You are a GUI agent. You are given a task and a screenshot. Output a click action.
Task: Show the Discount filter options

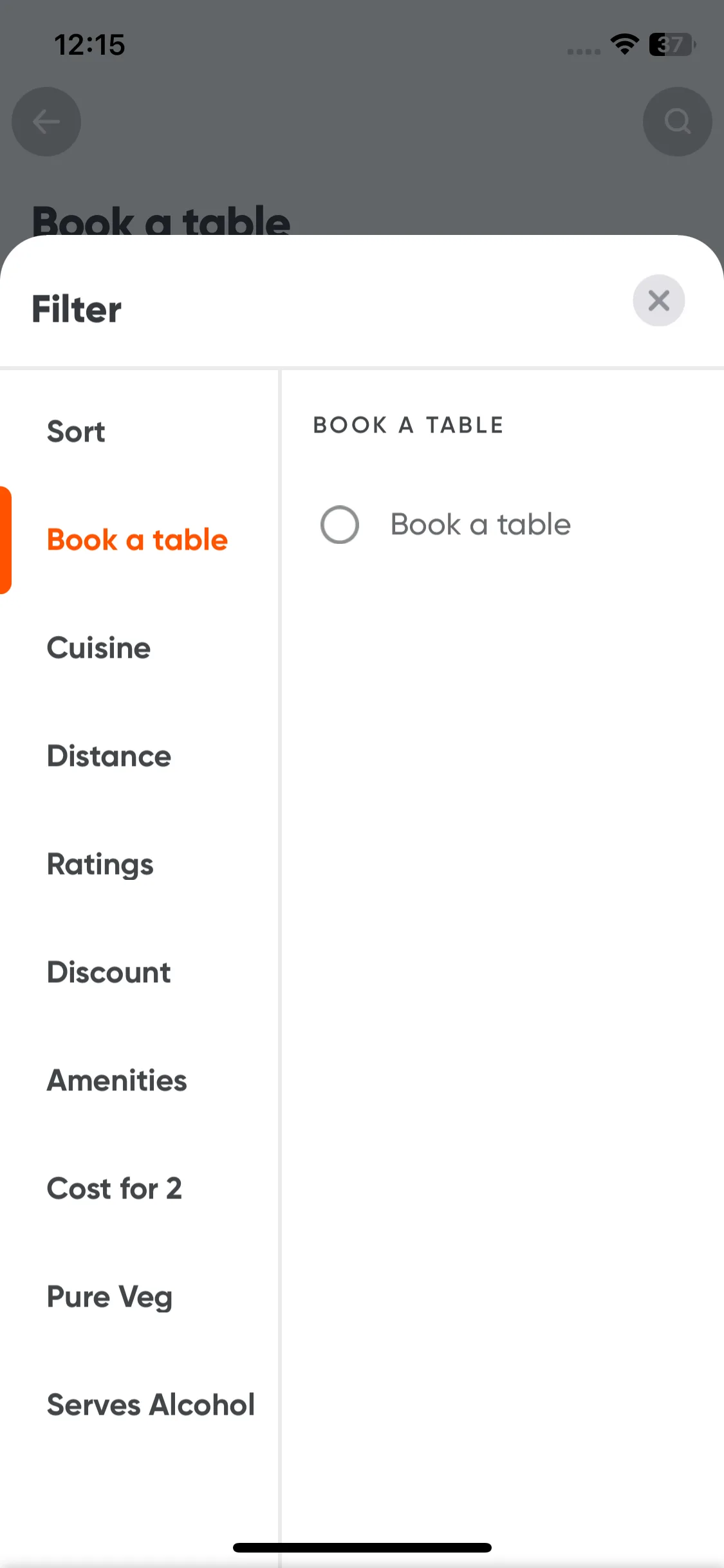pos(109,972)
